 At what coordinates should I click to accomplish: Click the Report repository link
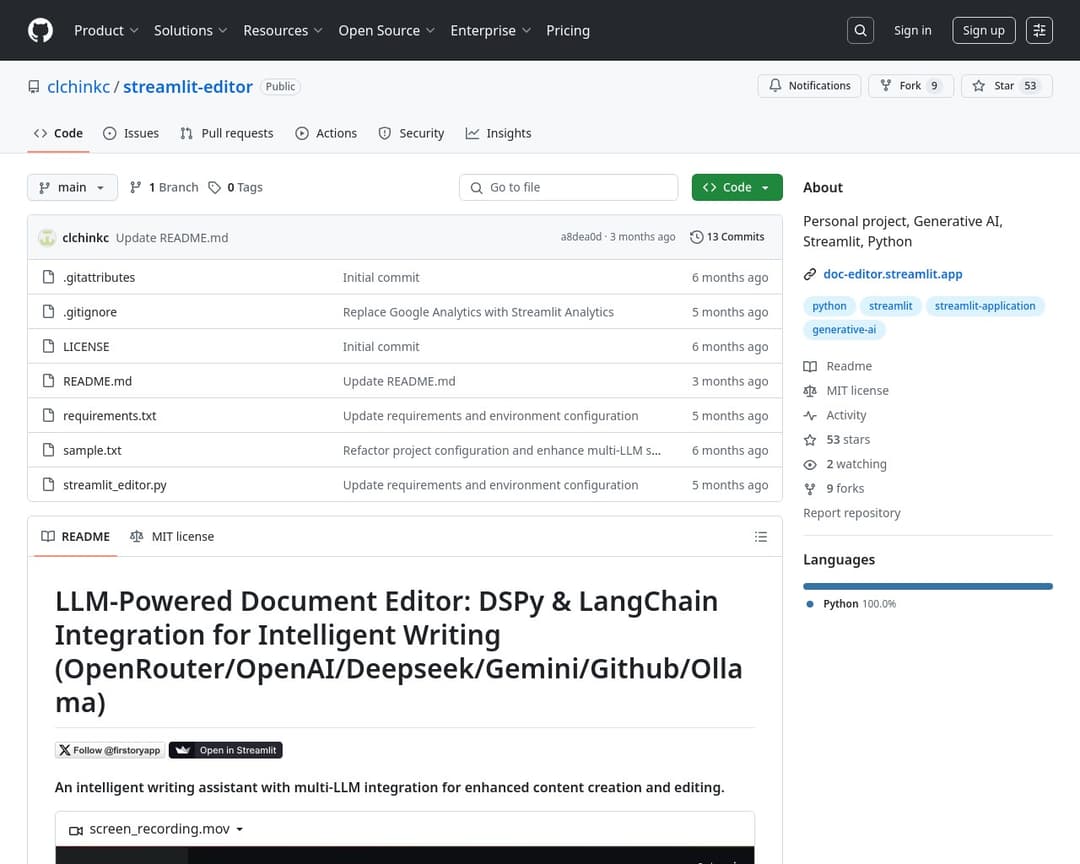(x=851, y=513)
